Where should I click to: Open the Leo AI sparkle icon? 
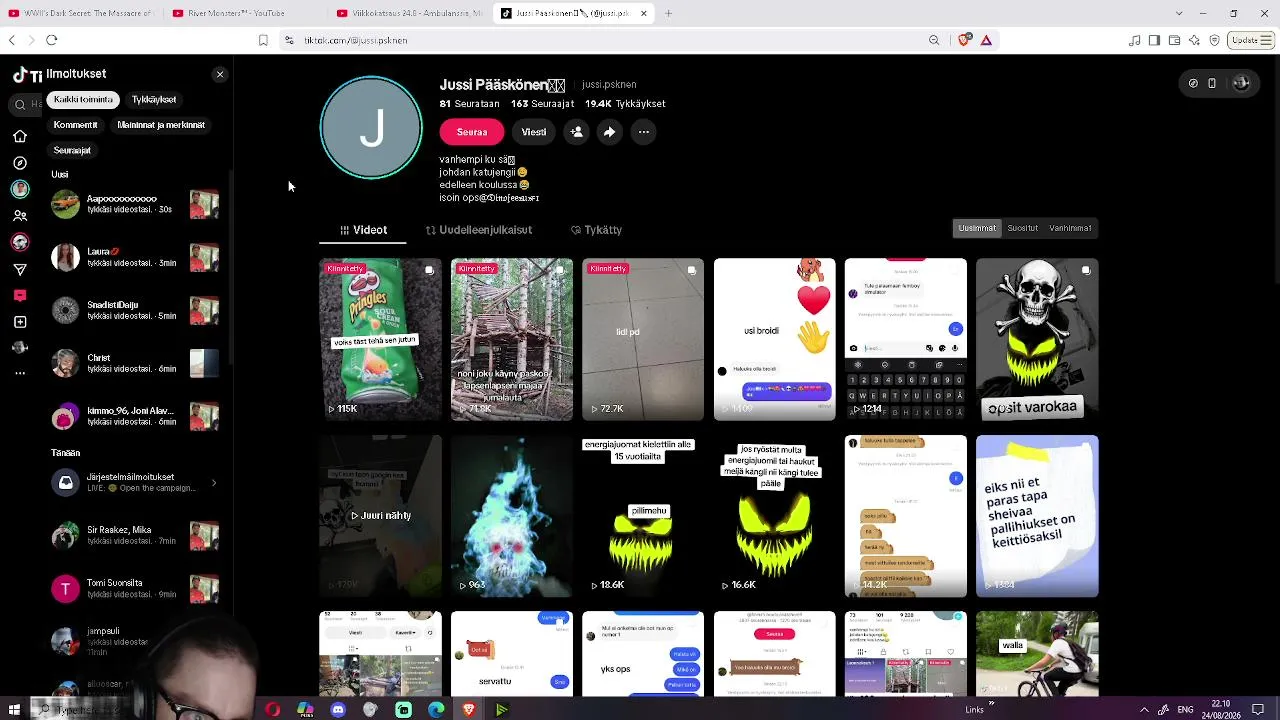[1194, 40]
